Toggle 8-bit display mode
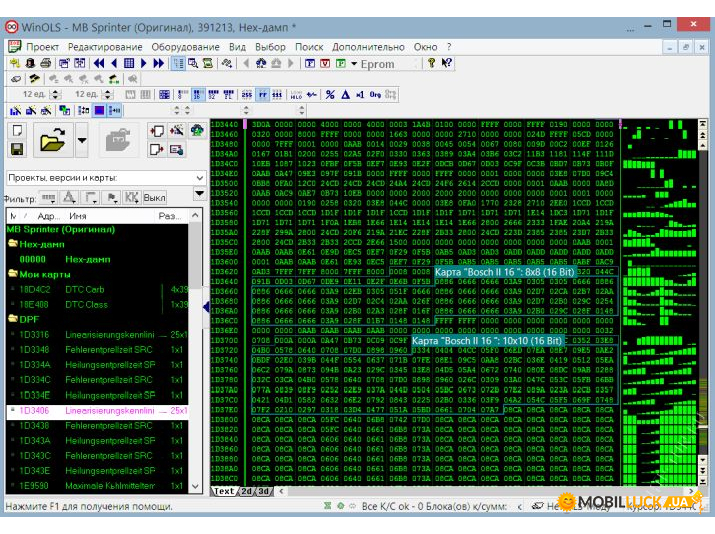 [182, 94]
